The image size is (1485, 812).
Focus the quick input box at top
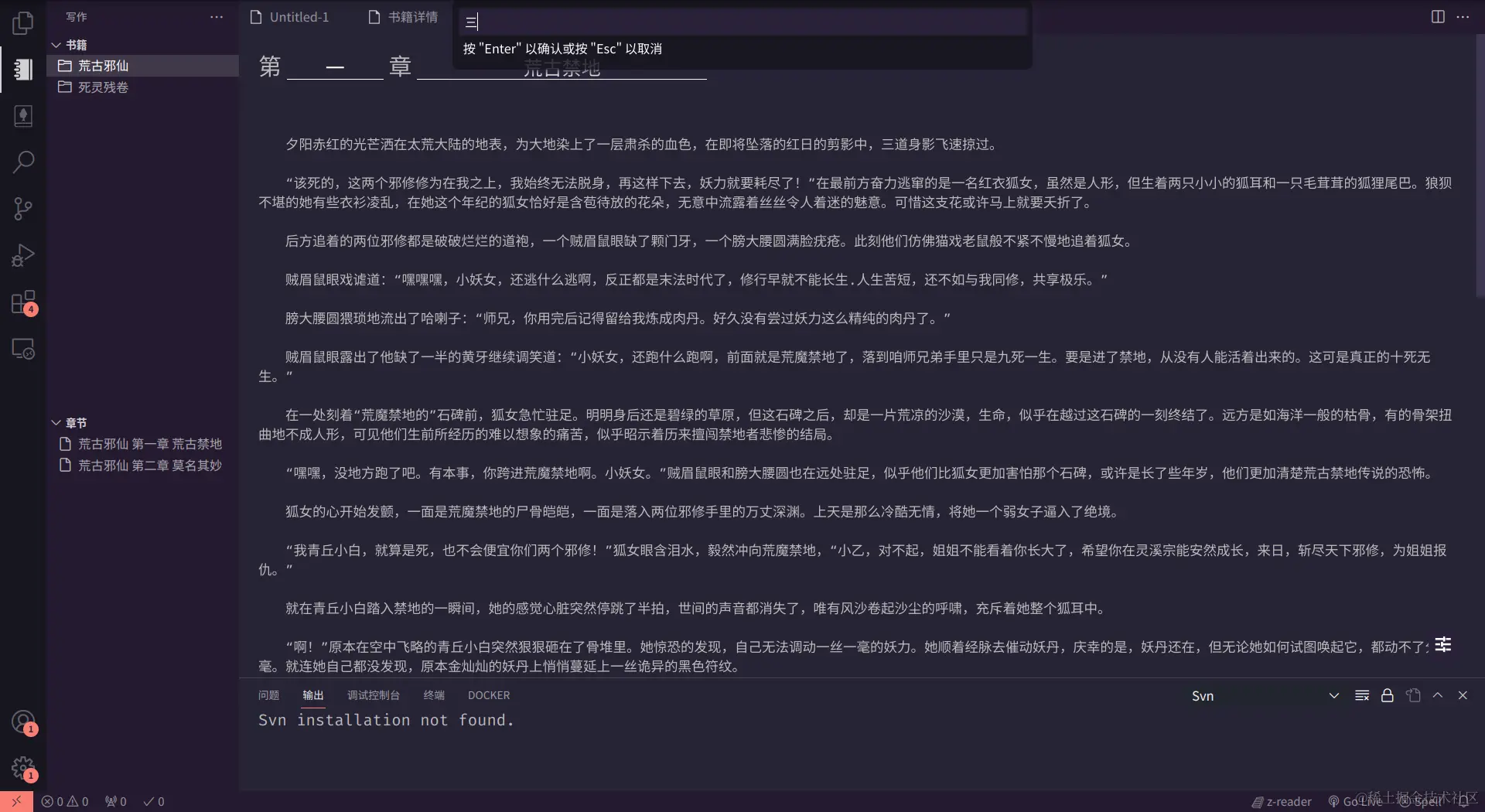(x=743, y=22)
